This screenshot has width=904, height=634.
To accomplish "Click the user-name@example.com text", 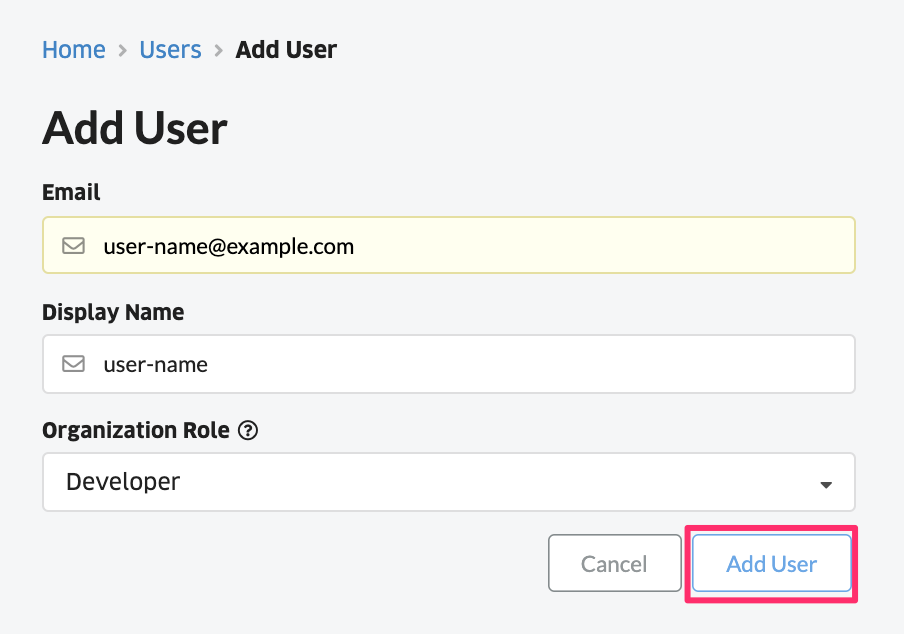I will tap(229, 247).
